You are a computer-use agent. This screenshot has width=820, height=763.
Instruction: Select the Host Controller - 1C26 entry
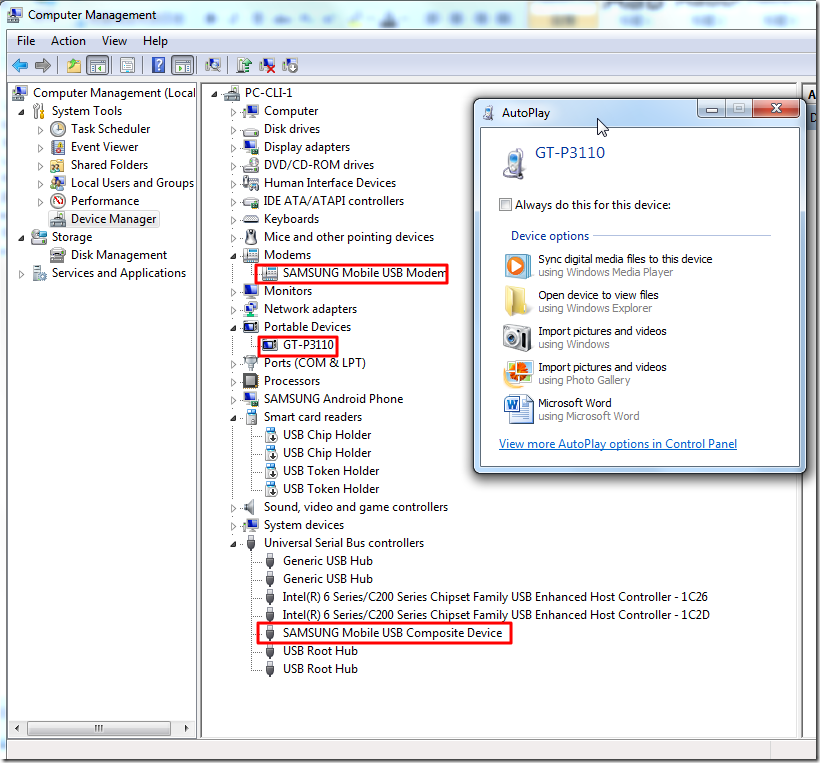coord(495,597)
